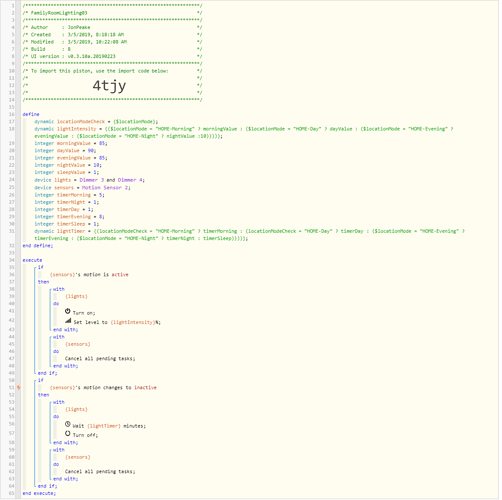Select the integer nightValue = 10 line

pos(68,166)
